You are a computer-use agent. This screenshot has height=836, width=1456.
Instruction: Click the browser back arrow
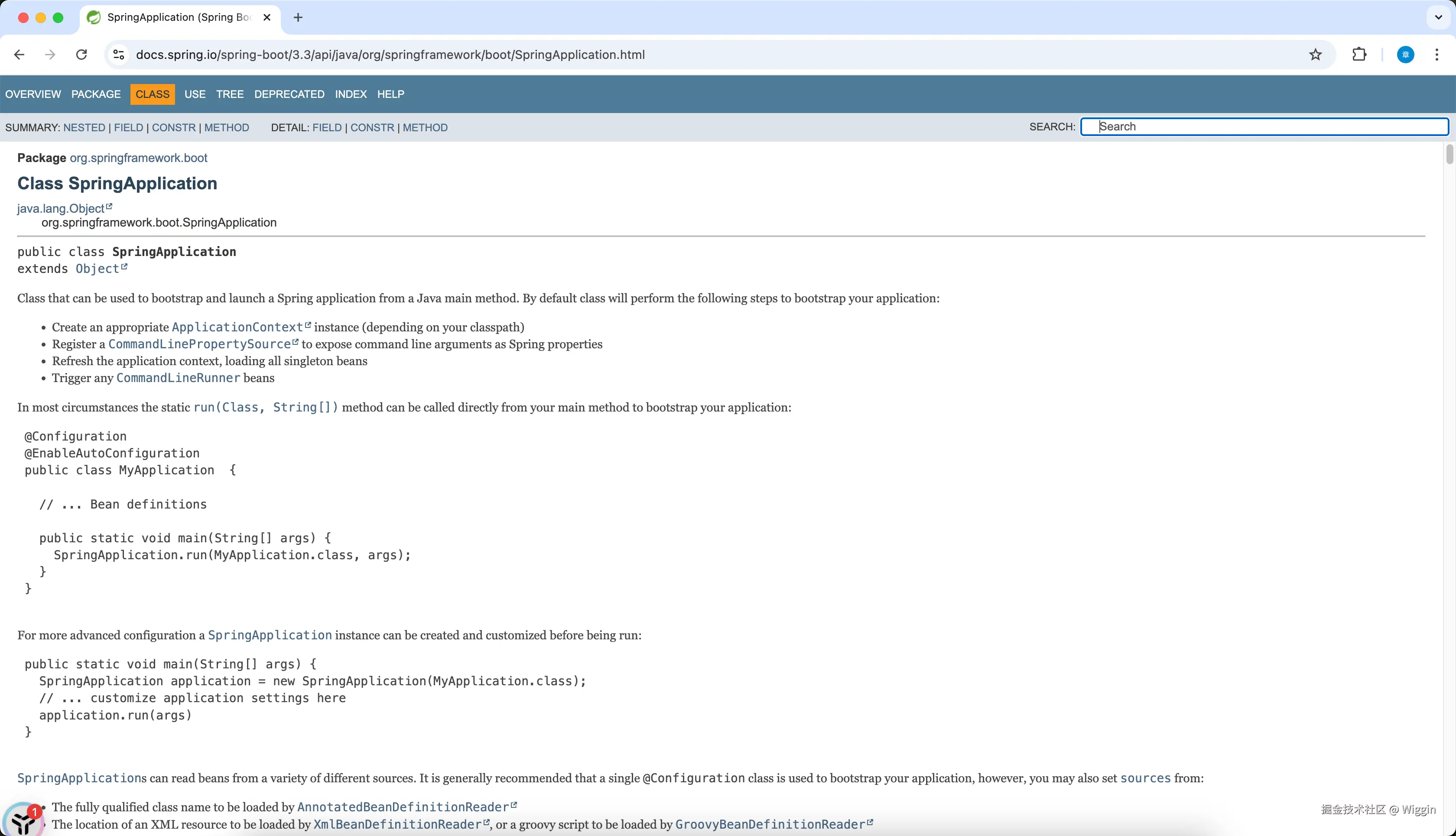tap(19, 55)
